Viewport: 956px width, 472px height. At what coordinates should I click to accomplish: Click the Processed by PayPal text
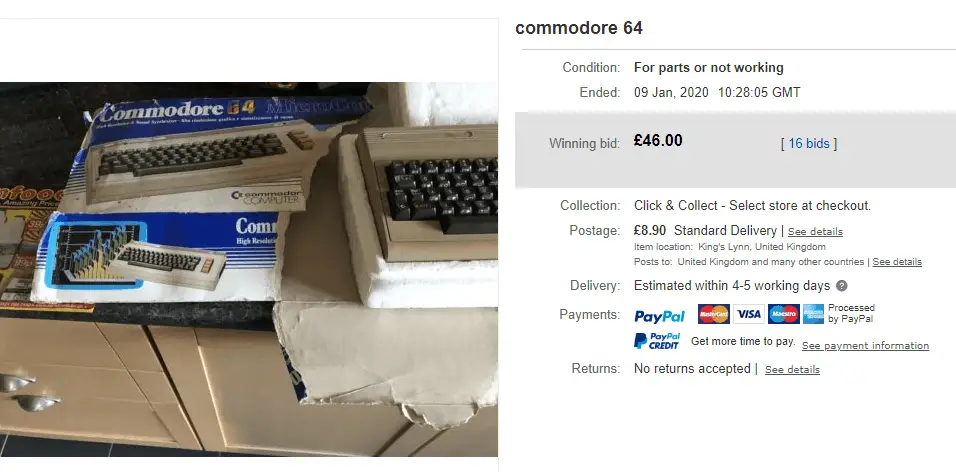pos(851,313)
